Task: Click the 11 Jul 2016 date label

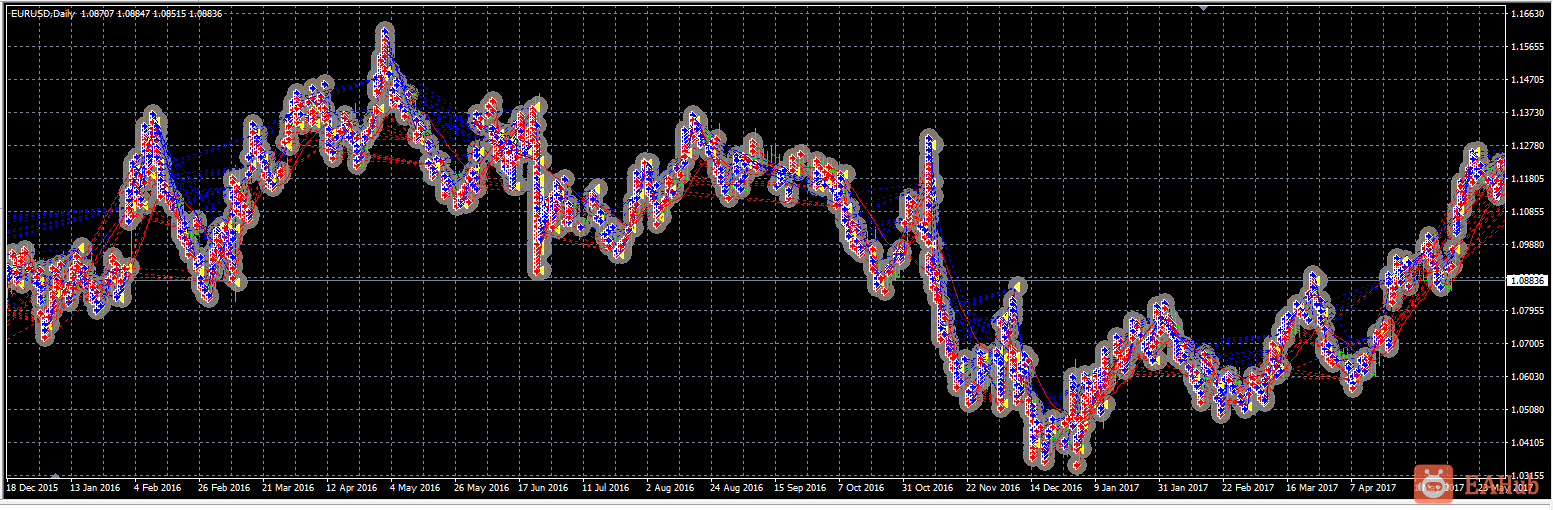Action: [607, 488]
